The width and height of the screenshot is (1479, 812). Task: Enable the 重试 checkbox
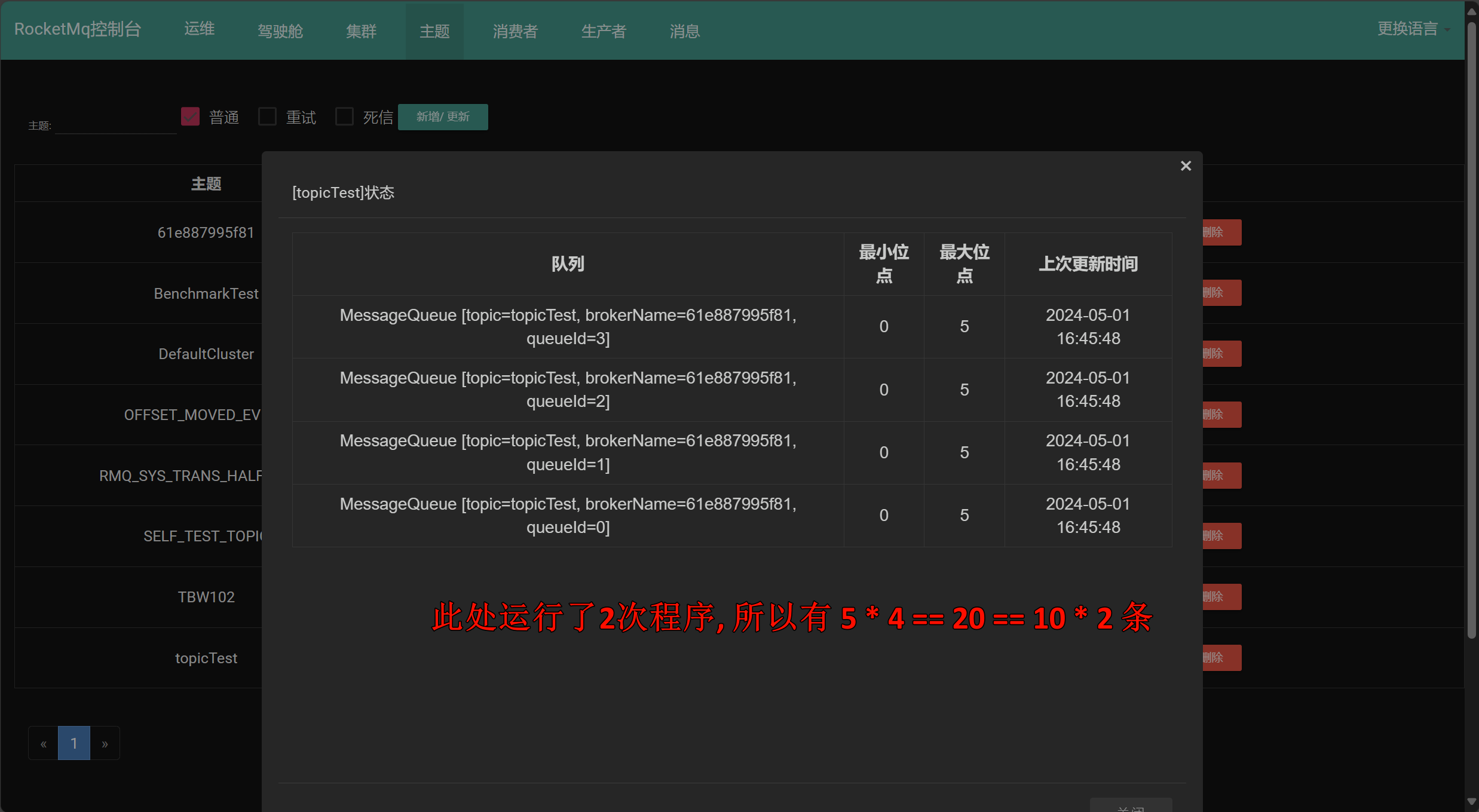click(x=267, y=117)
